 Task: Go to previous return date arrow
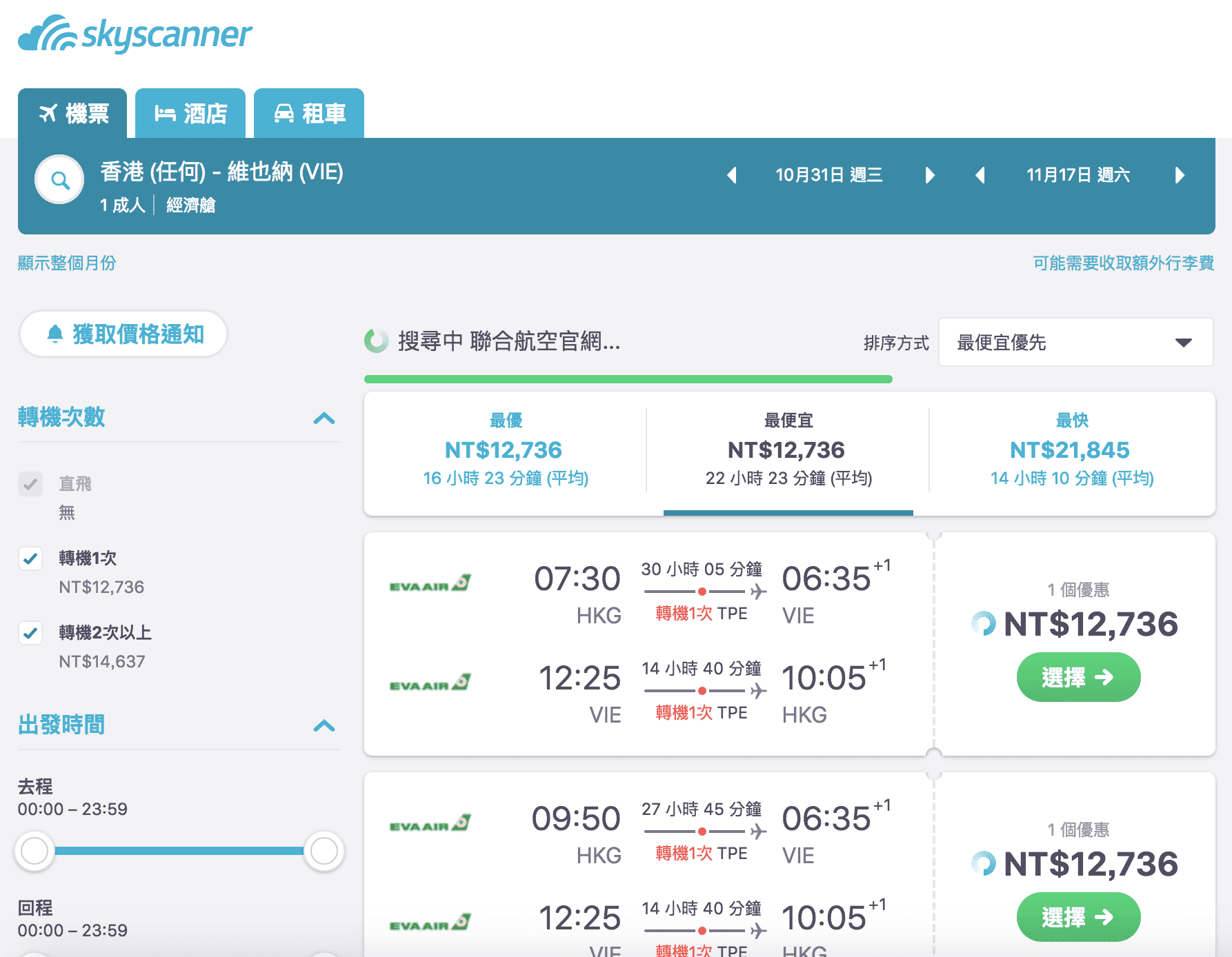tap(980, 175)
